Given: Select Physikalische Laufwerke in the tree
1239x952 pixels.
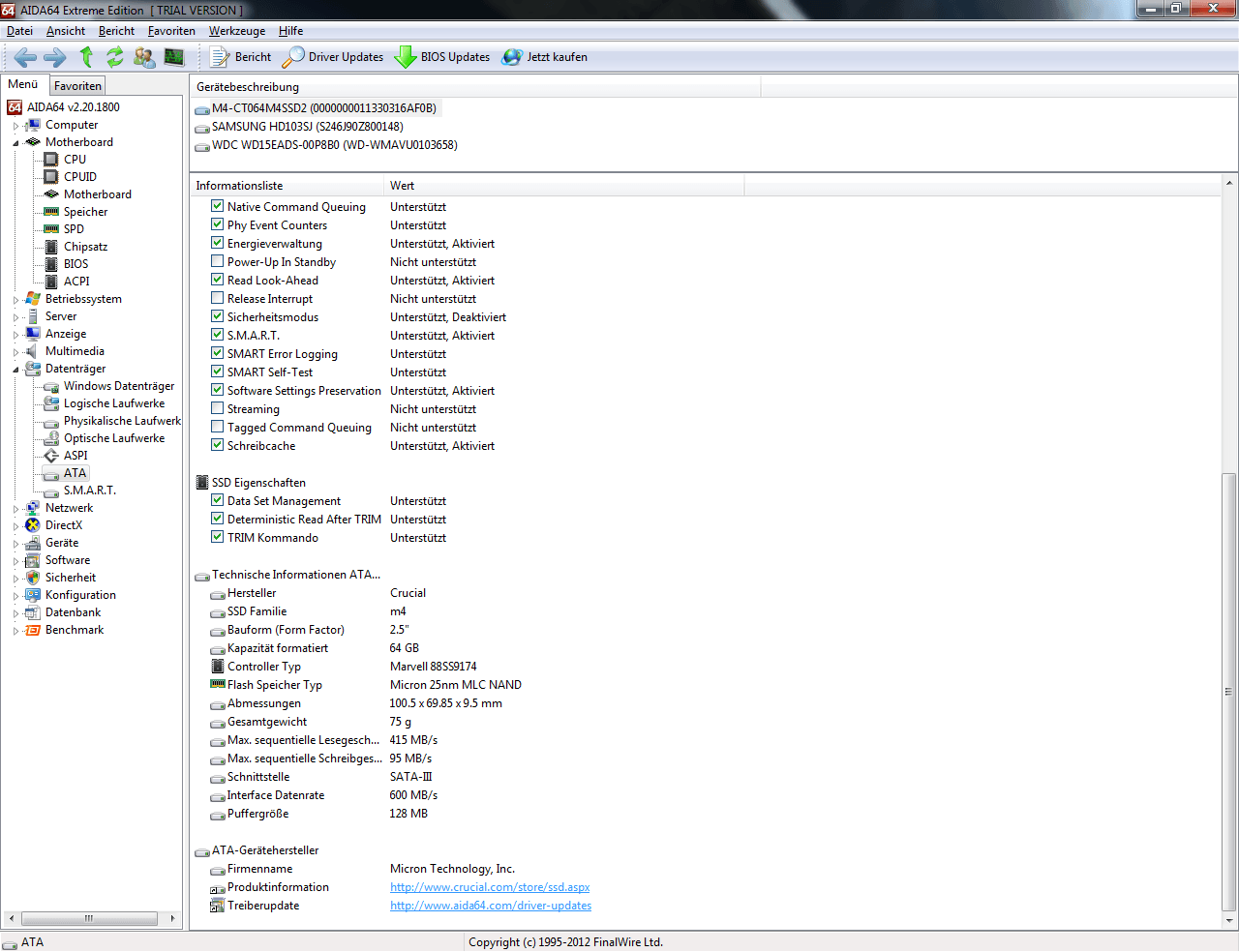Looking at the screenshot, I should point(122,421).
